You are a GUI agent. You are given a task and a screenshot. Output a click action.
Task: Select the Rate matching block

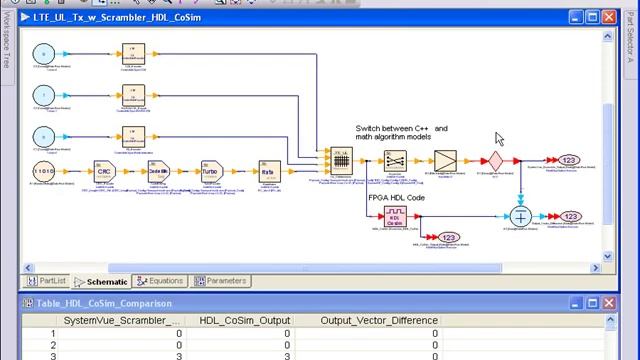pyautogui.click(x=269, y=171)
